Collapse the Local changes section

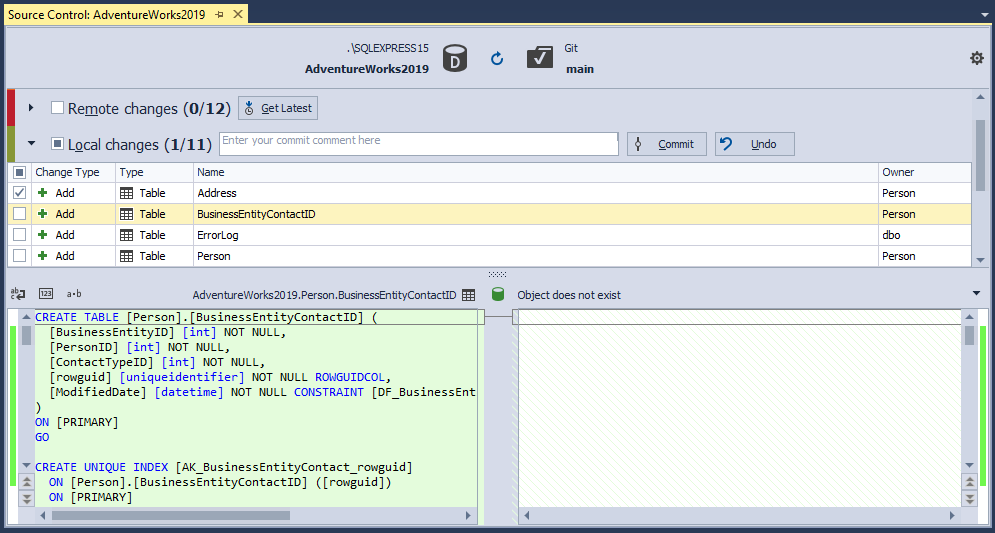tap(31, 143)
